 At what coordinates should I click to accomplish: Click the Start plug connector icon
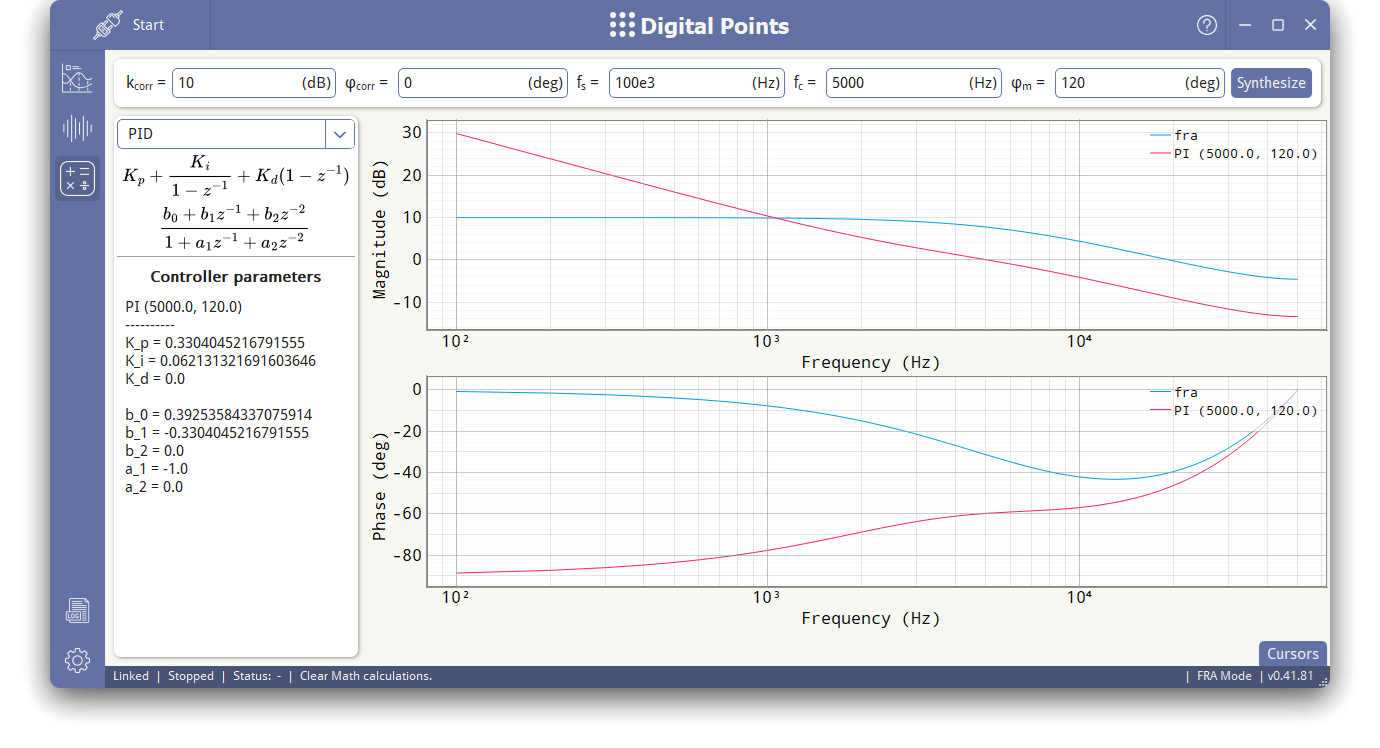pyautogui.click(x=107, y=25)
